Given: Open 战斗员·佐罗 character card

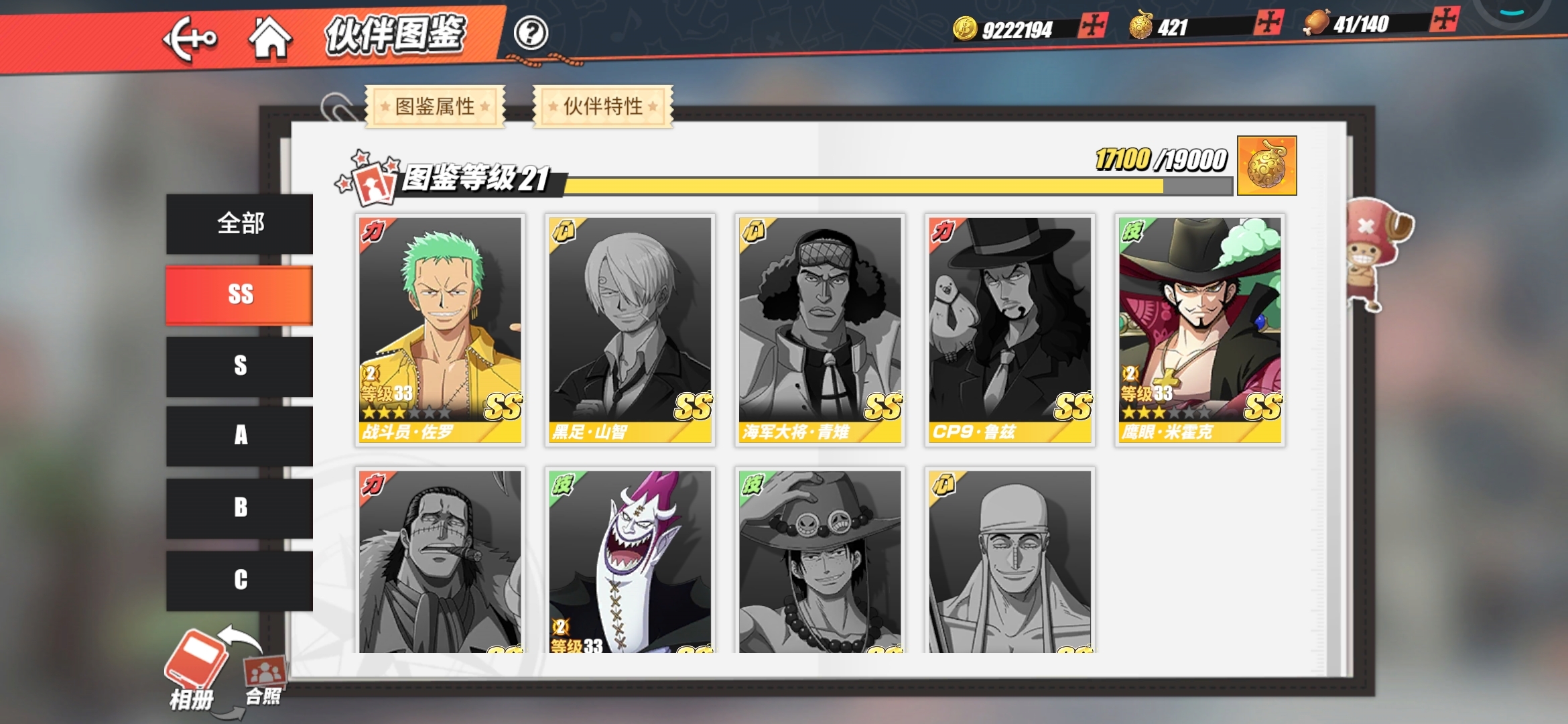Looking at the screenshot, I should pos(440,330).
